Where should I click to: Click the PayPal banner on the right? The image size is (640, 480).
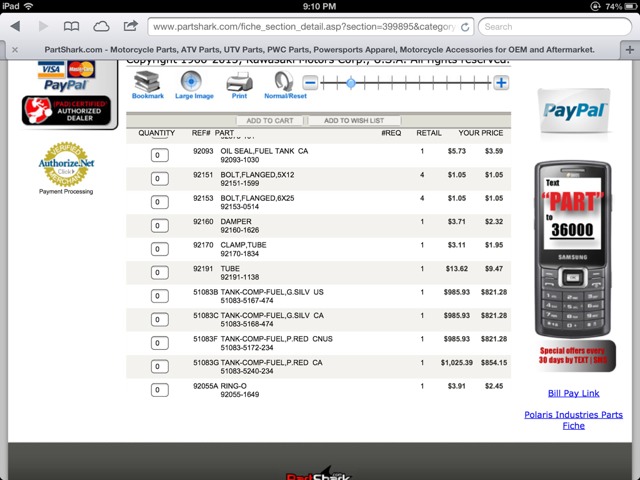click(x=574, y=111)
